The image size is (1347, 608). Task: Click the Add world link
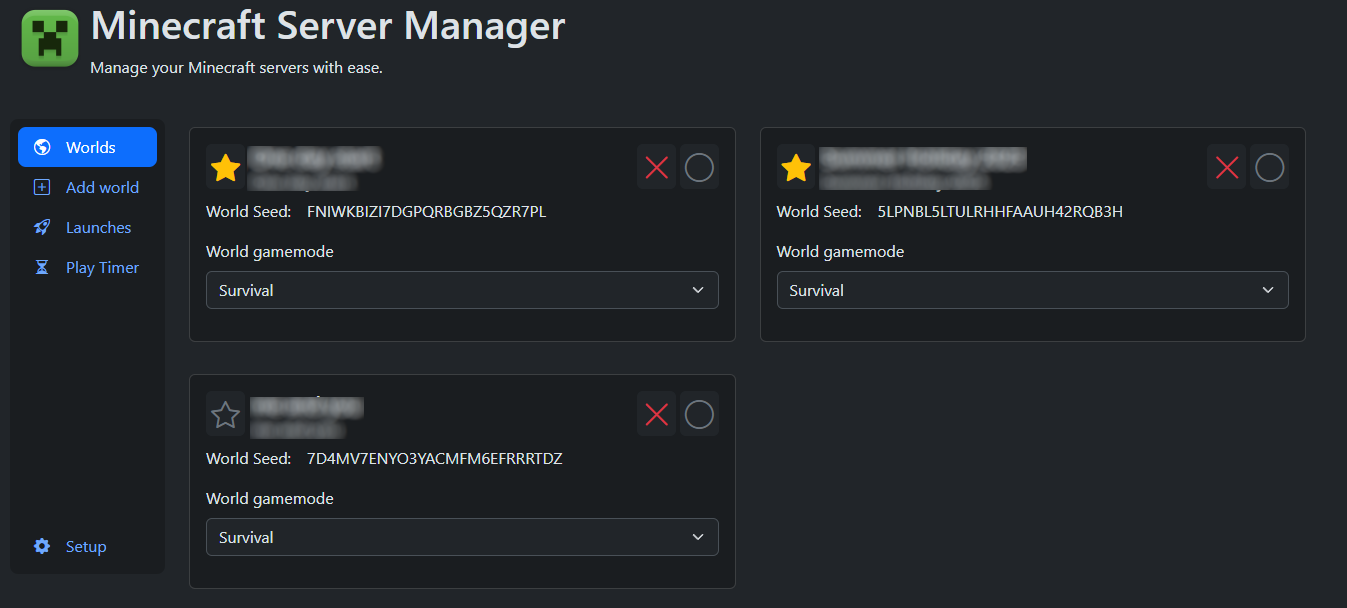tap(101, 187)
